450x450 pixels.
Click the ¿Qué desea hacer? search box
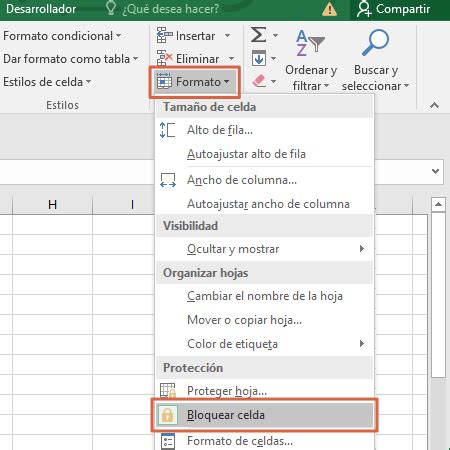click(x=163, y=9)
